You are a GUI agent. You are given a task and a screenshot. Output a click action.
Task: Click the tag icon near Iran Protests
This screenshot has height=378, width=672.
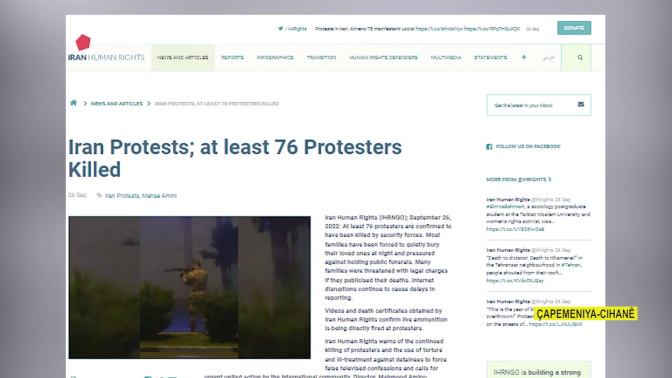(99, 195)
